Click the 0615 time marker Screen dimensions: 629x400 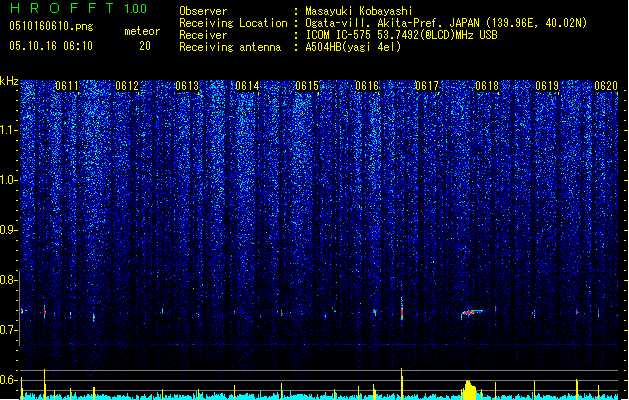307,86
